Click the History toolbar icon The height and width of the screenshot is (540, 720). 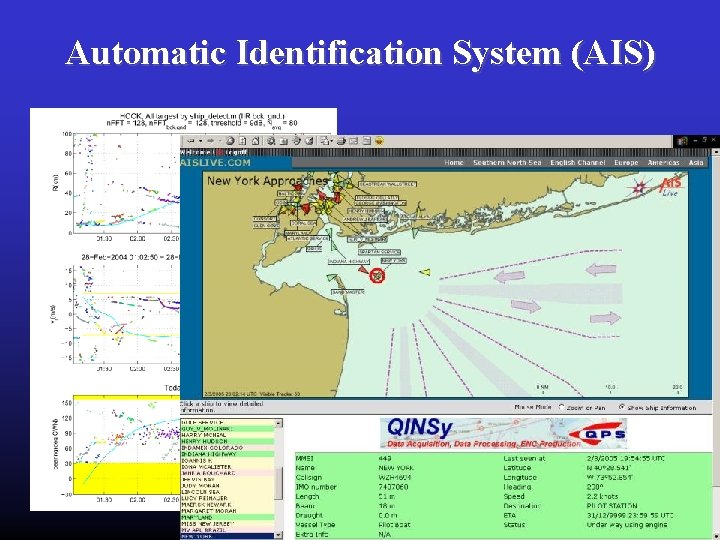click(309, 141)
